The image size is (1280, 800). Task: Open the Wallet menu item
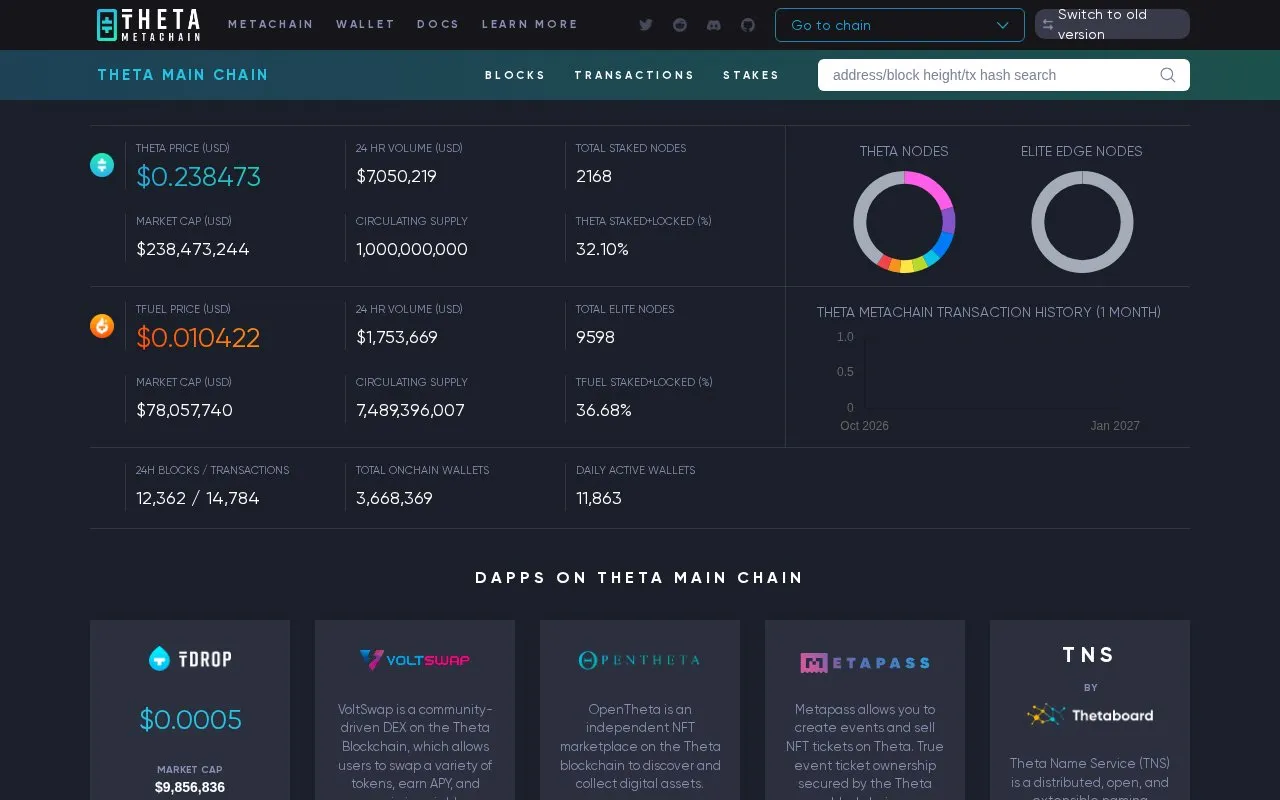(365, 24)
